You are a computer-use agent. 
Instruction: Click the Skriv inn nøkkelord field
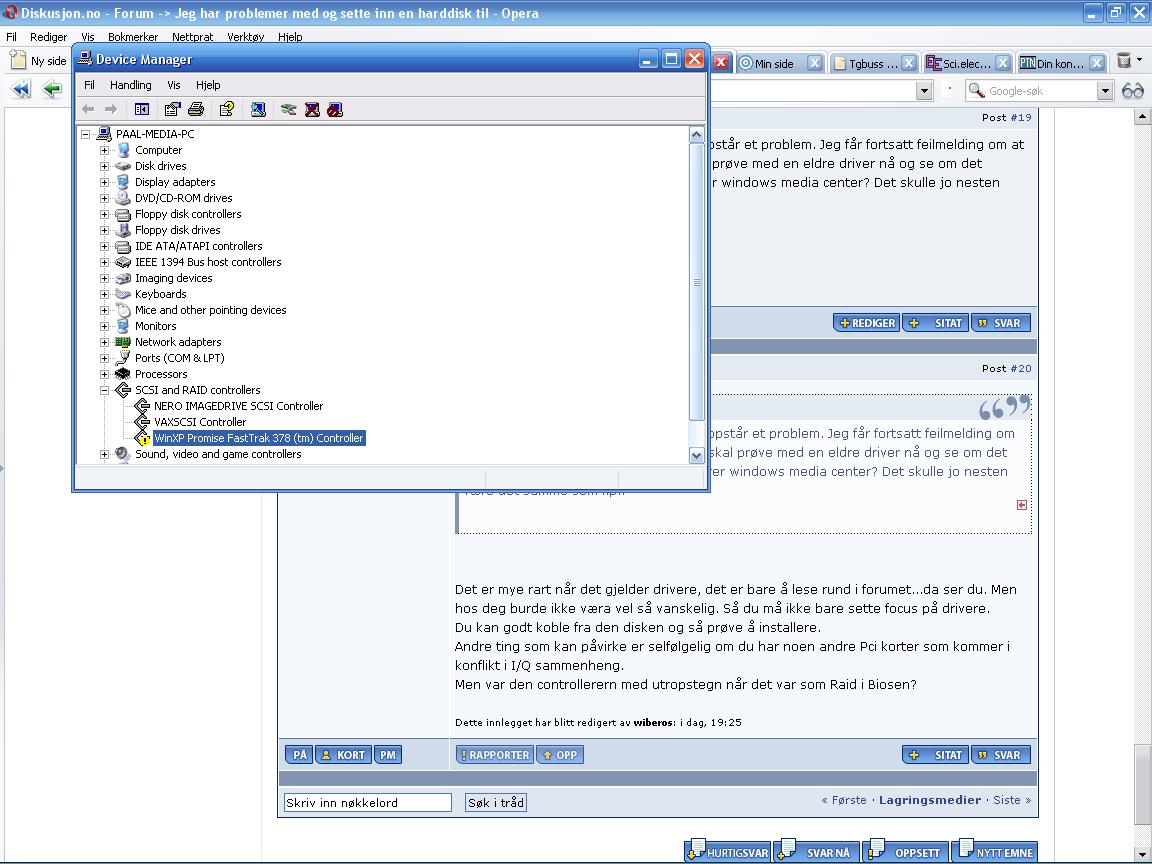(367, 802)
